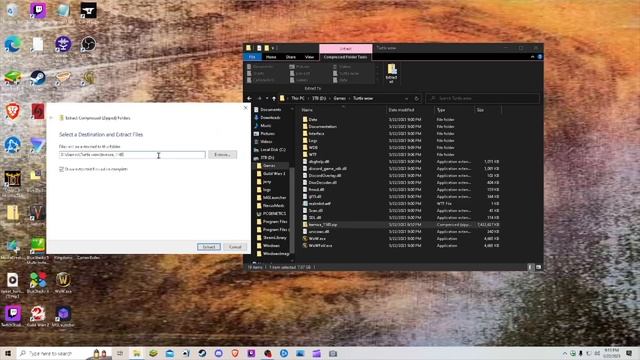Image resolution: width=640 pixels, height=360 pixels.
Task: Open the View ribbon tab
Action: (x=309, y=57)
